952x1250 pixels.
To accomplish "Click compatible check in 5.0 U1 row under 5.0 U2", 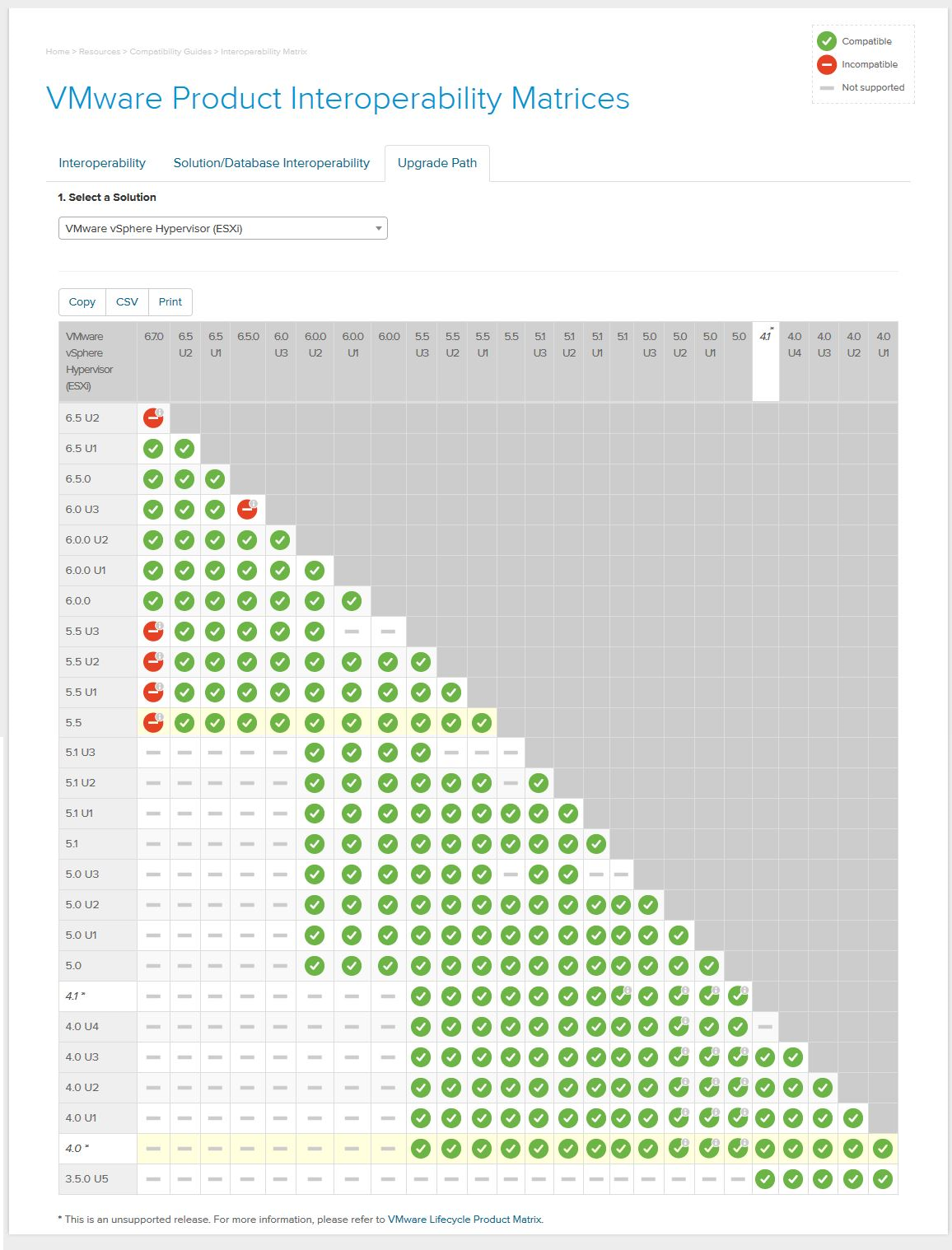I will coord(679,935).
